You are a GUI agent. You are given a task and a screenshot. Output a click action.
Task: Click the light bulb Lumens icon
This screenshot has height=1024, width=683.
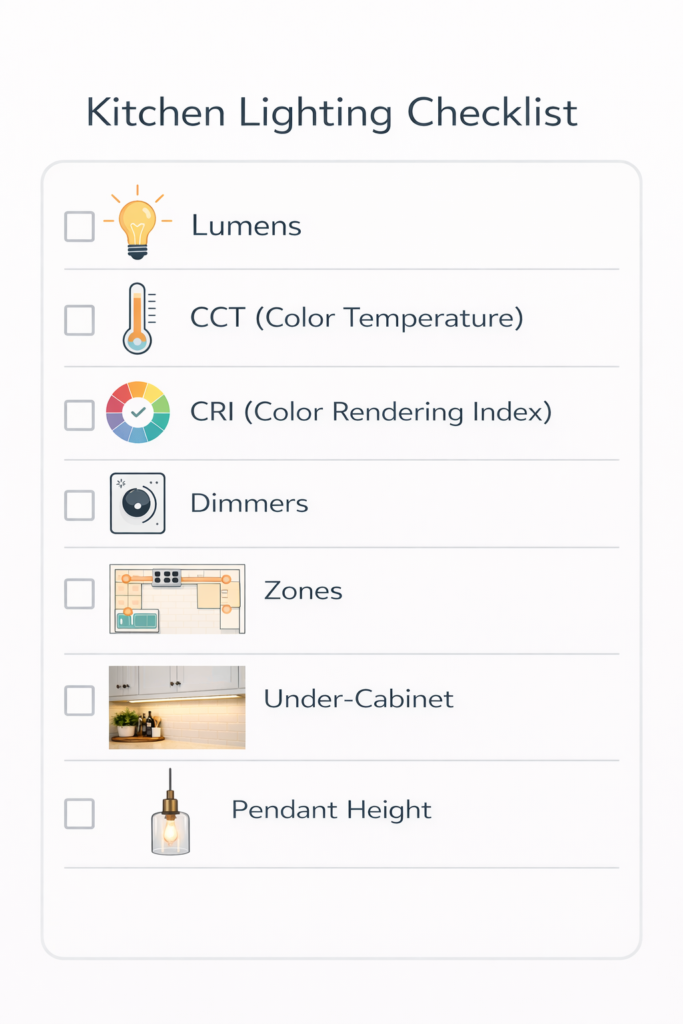coord(137,222)
